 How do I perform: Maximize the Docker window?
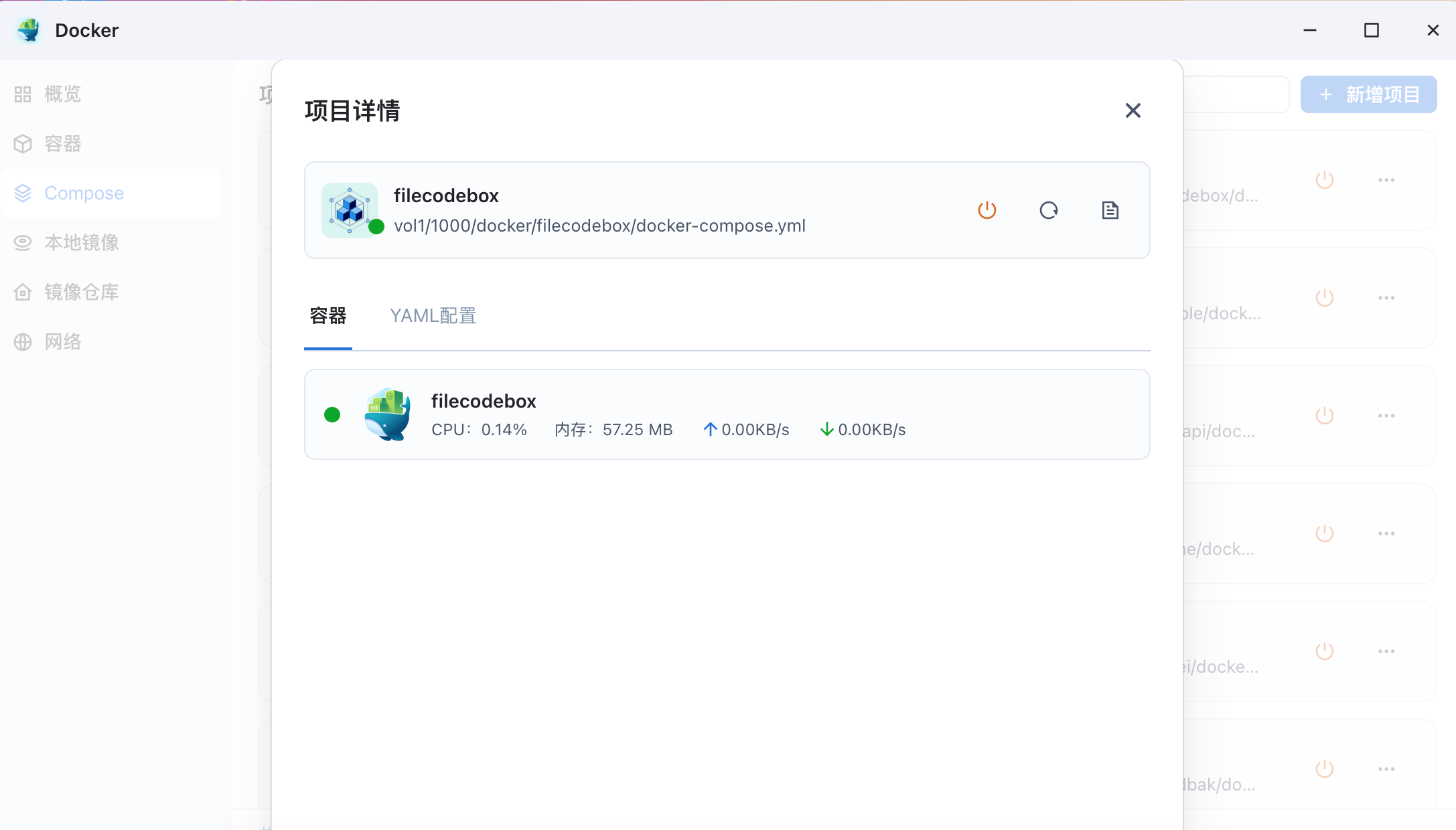point(1372,30)
